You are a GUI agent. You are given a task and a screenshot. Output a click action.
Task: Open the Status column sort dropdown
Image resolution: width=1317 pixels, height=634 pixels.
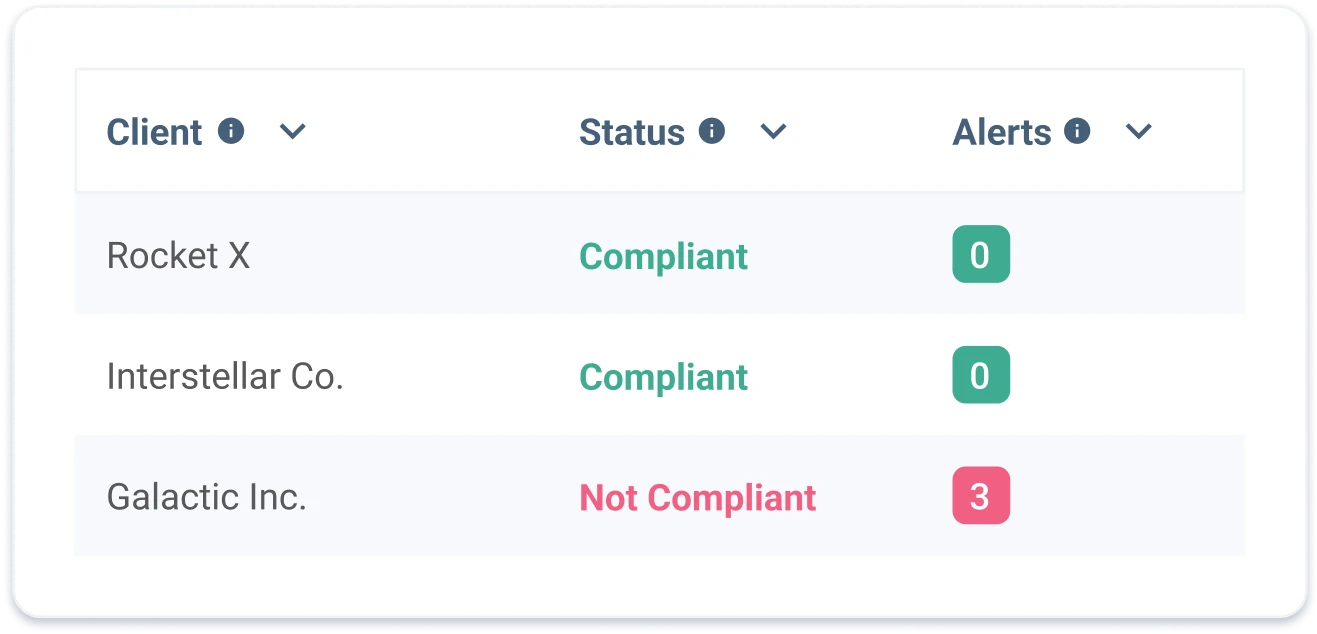click(x=774, y=131)
